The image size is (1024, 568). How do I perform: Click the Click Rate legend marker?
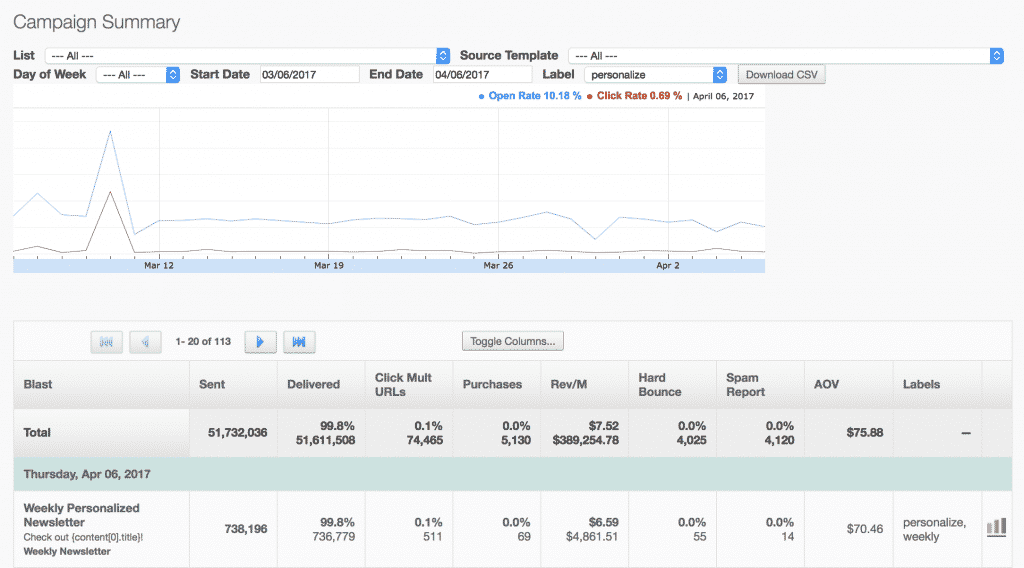tap(590, 97)
